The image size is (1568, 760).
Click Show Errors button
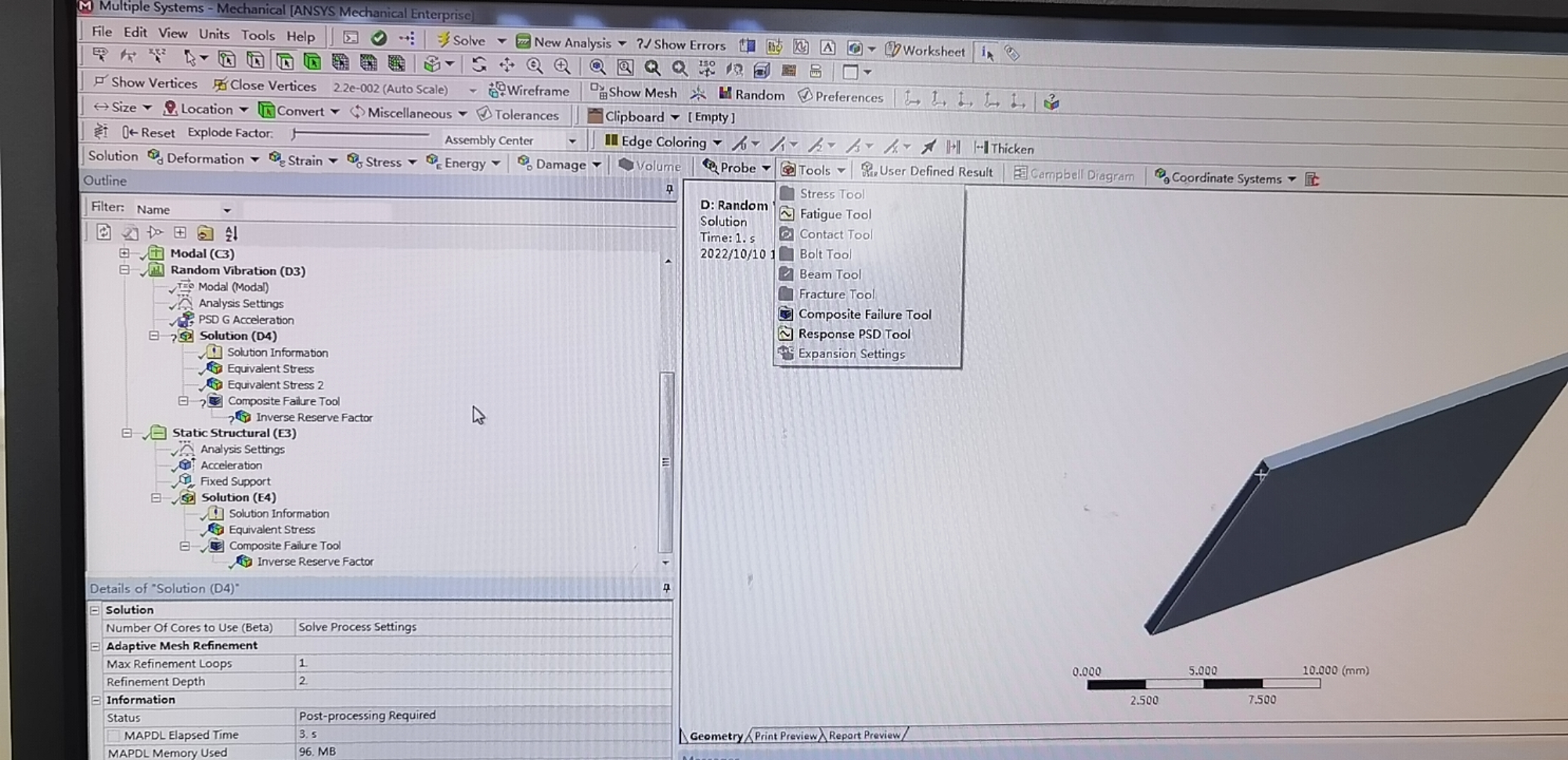(x=681, y=44)
